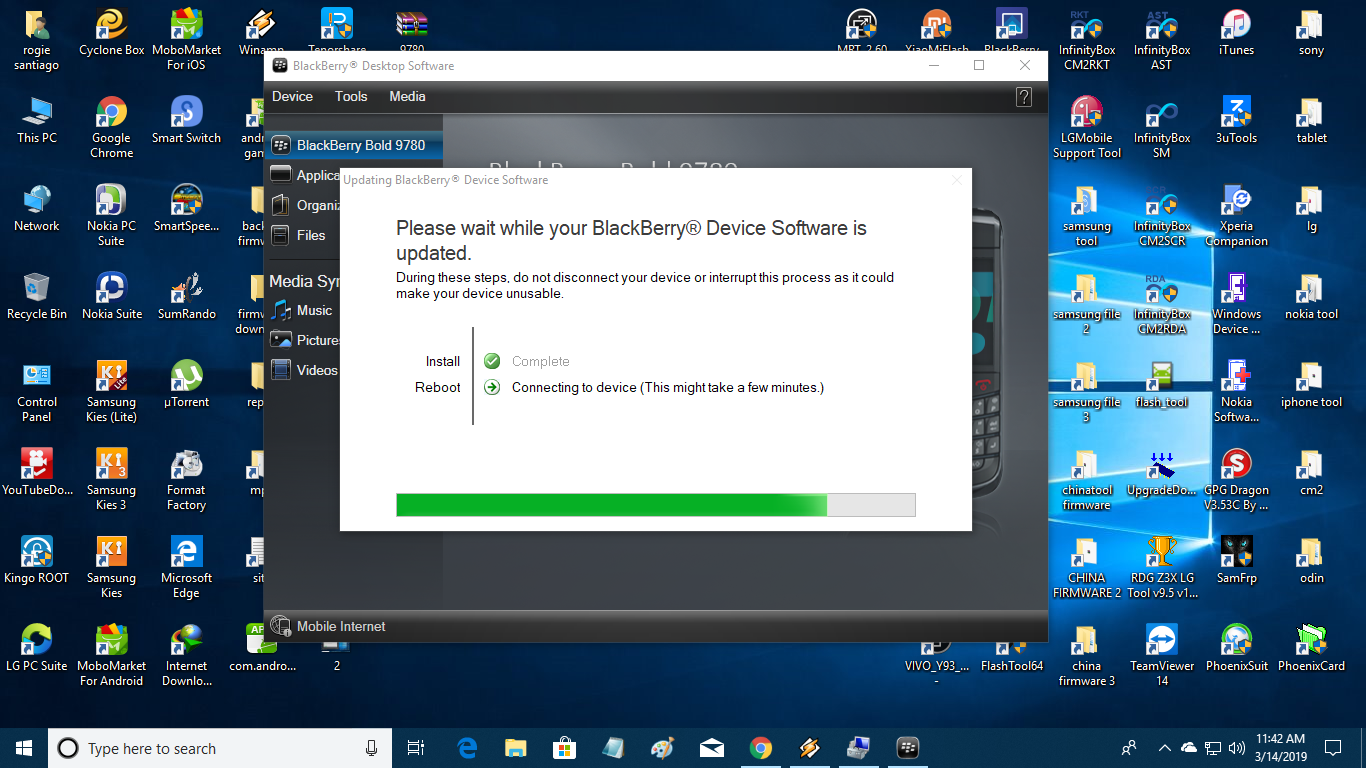Show hidden system tray icons
The image size is (1366, 768).
[1164, 748]
